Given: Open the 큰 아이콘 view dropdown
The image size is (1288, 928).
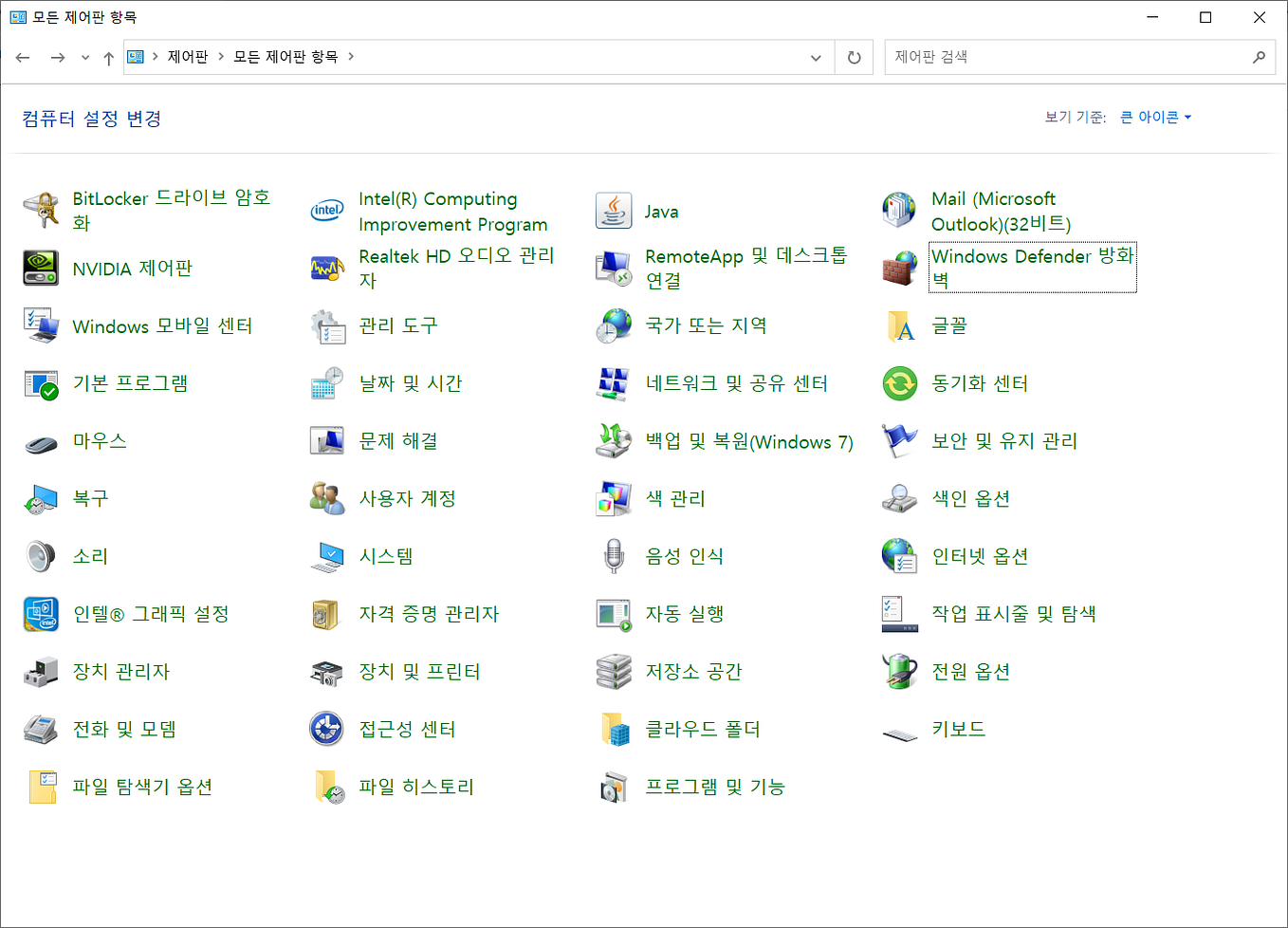Looking at the screenshot, I should 1155,117.
